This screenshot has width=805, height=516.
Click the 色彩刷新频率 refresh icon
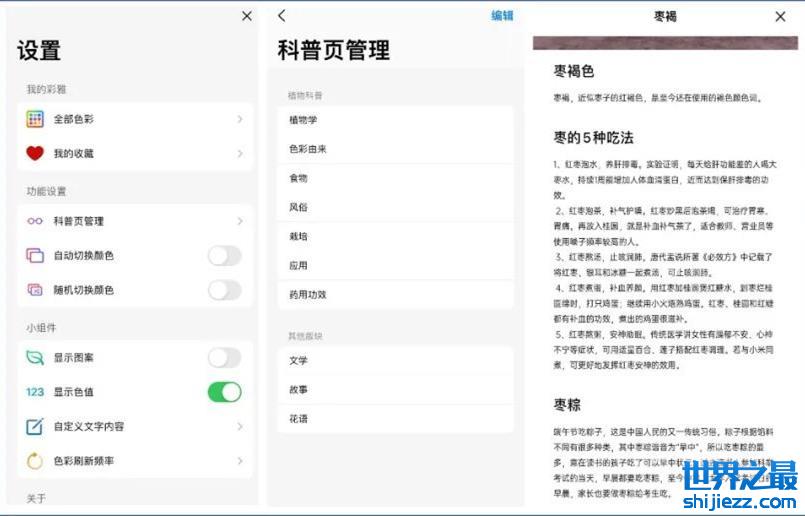[35, 461]
